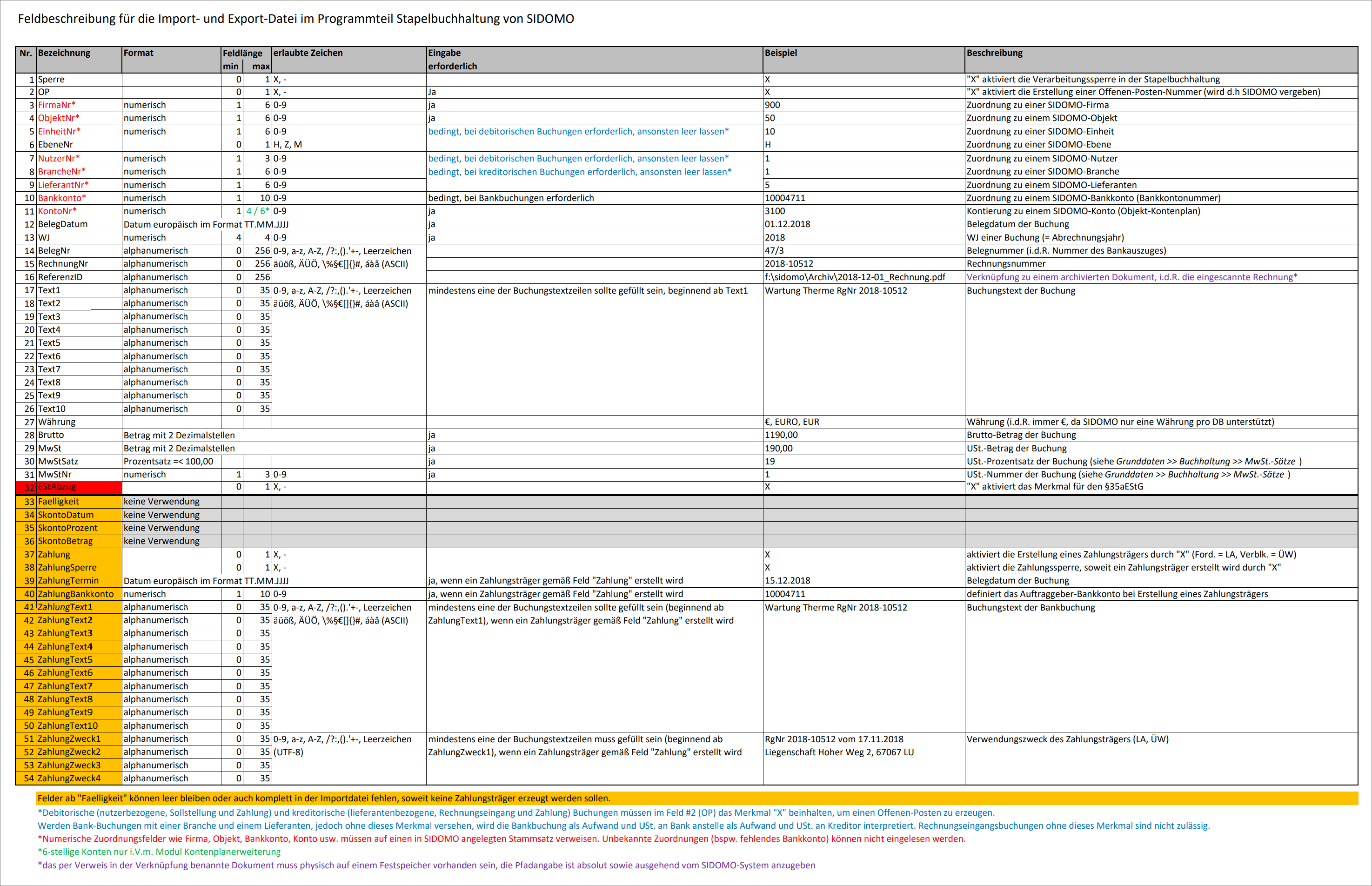
Task: Select the red field name 'BrancheNr*'
Action: 61,171
